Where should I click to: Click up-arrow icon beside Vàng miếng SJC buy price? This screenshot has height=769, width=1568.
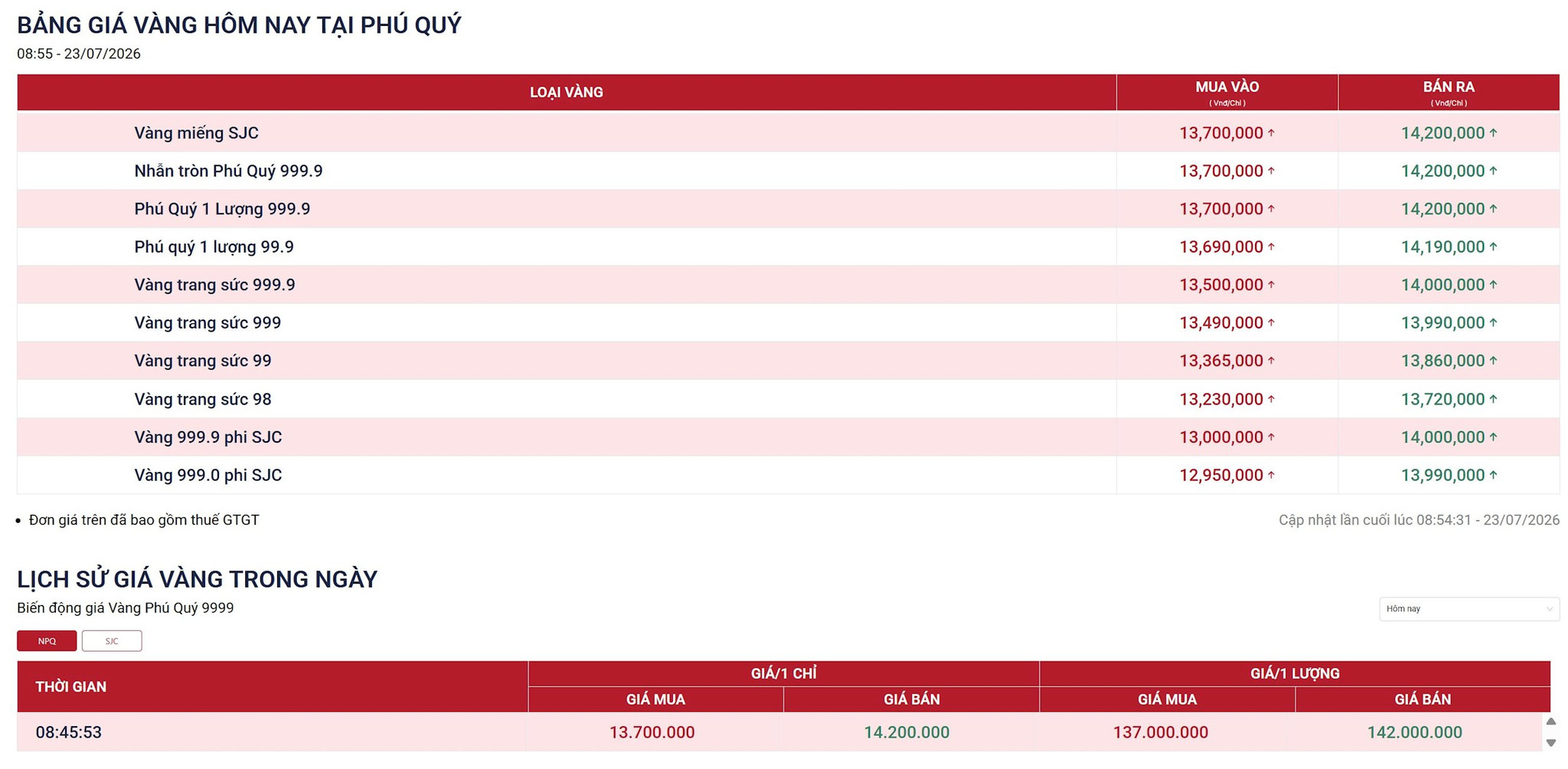point(1271,133)
